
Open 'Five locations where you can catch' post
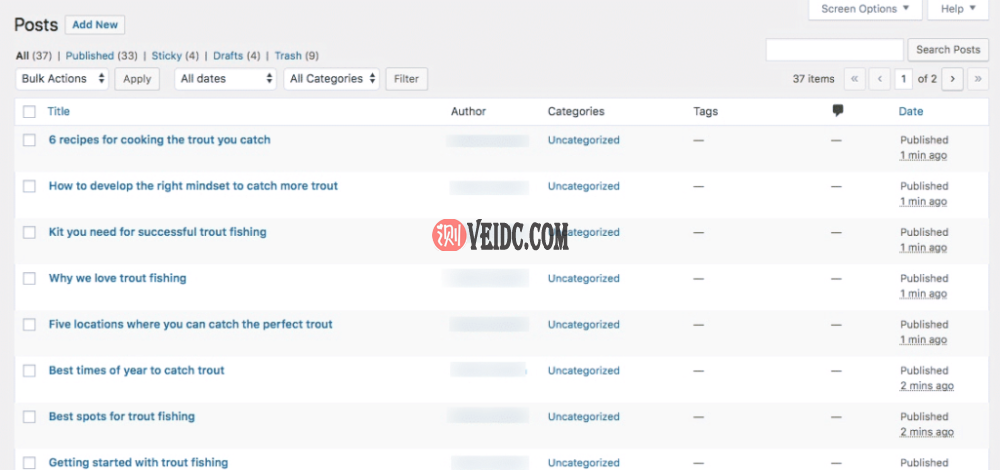coord(191,324)
